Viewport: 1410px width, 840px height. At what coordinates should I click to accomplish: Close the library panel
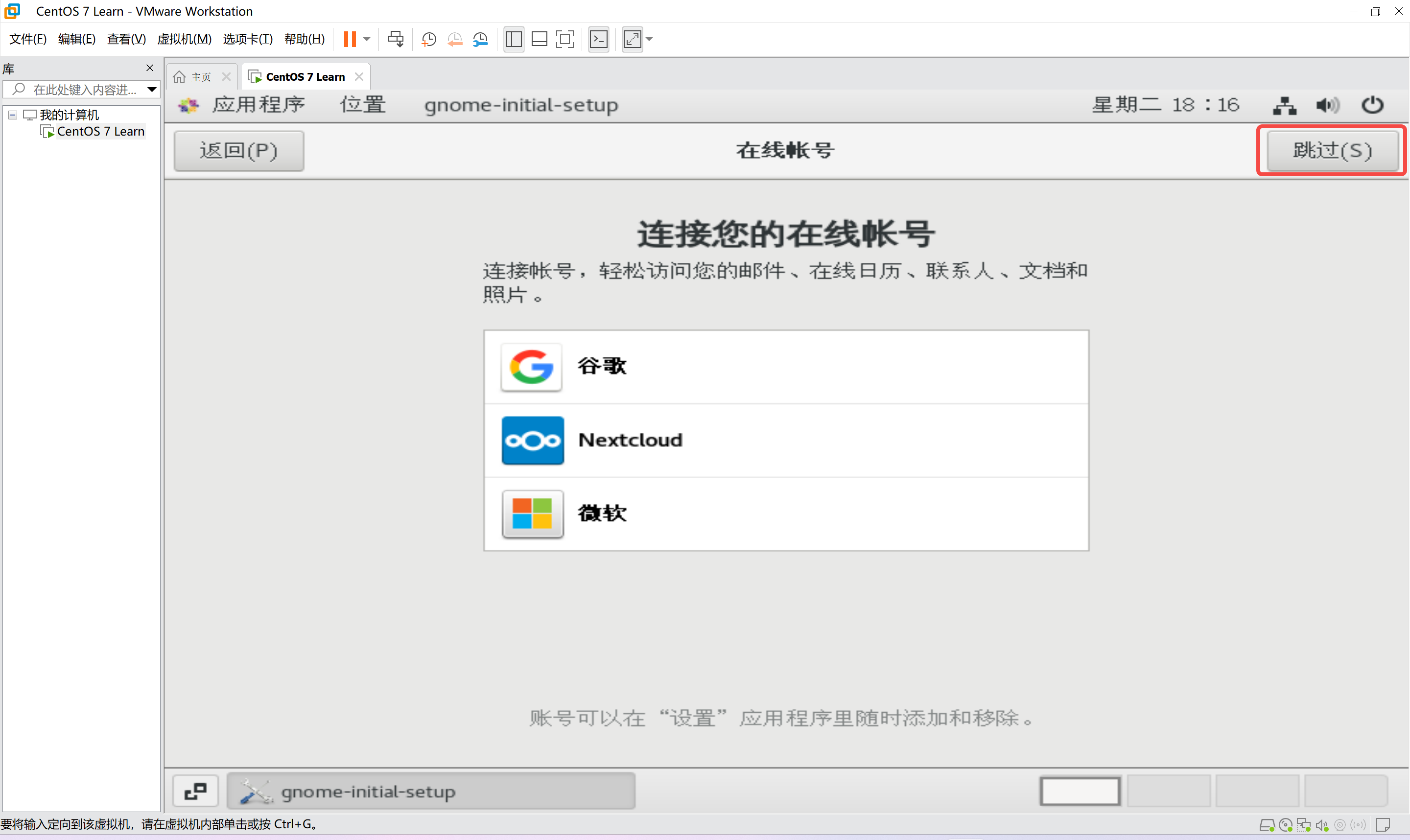coord(150,68)
